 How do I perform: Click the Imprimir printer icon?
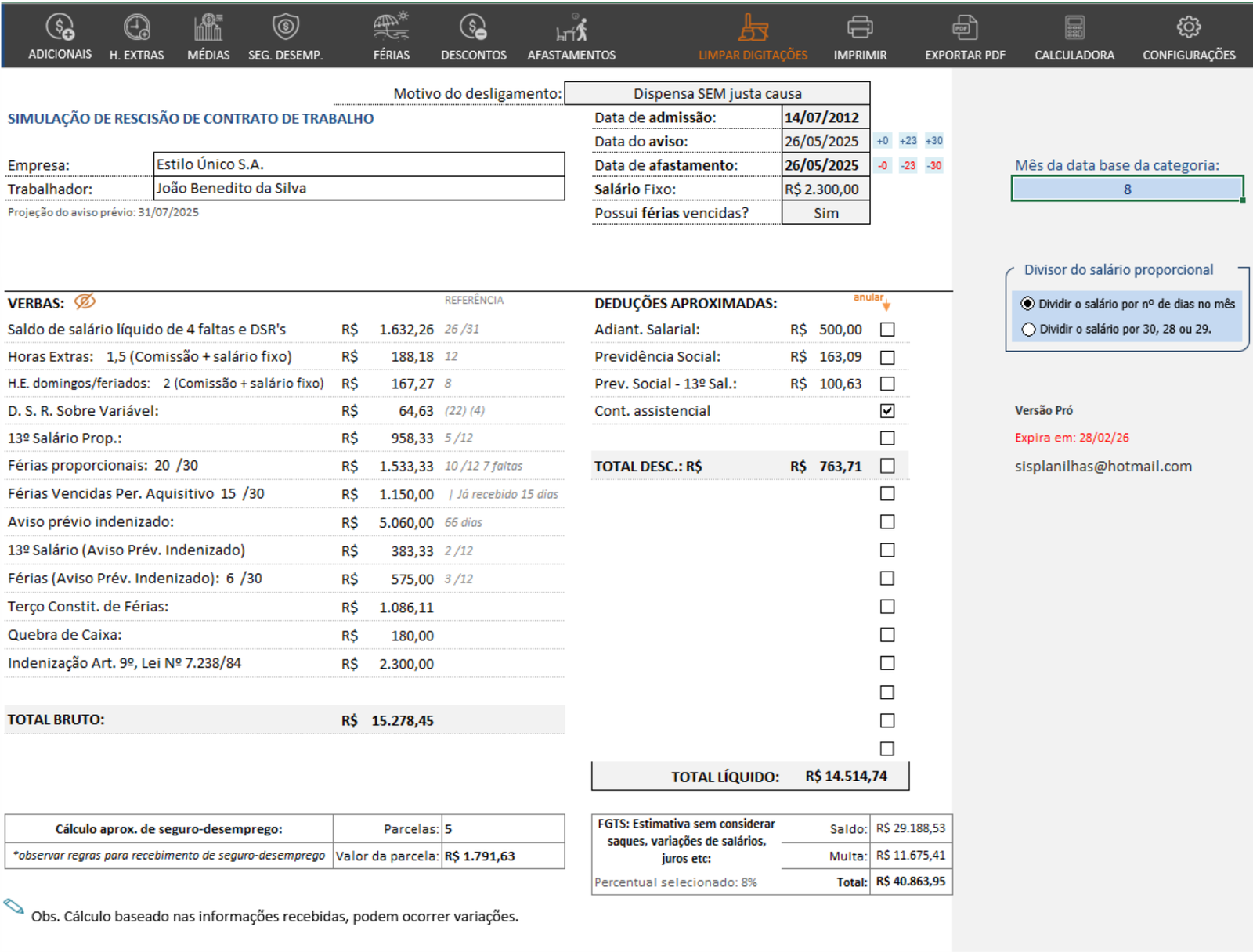[860, 27]
